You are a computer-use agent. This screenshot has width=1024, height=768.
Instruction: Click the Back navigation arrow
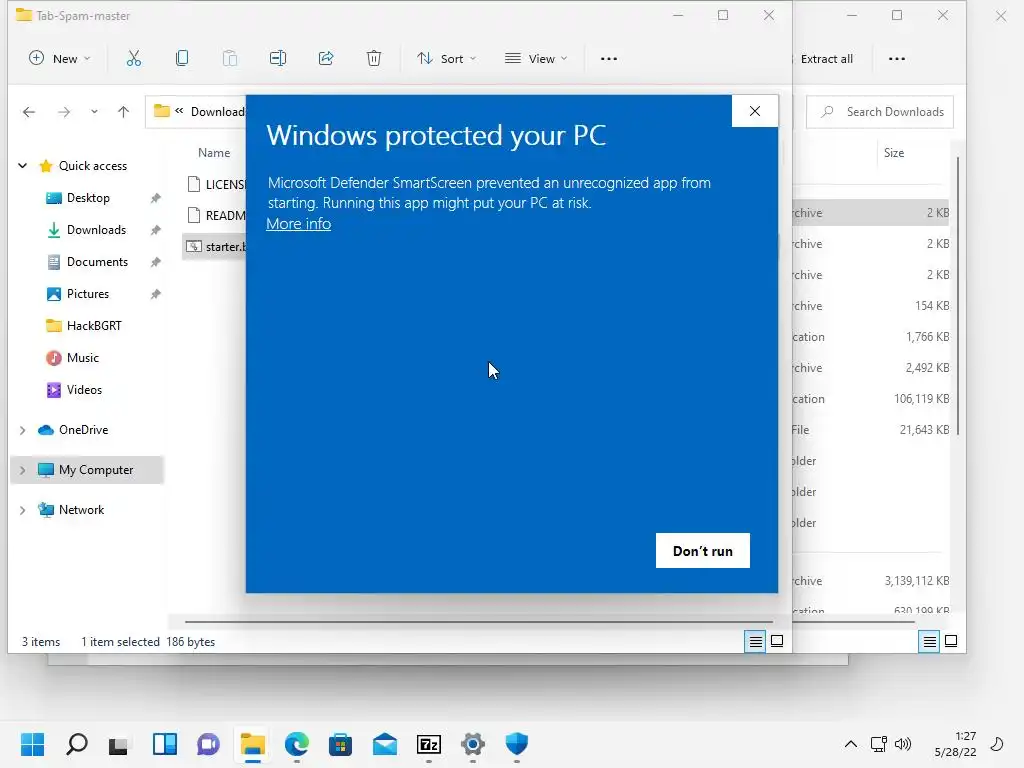point(29,112)
